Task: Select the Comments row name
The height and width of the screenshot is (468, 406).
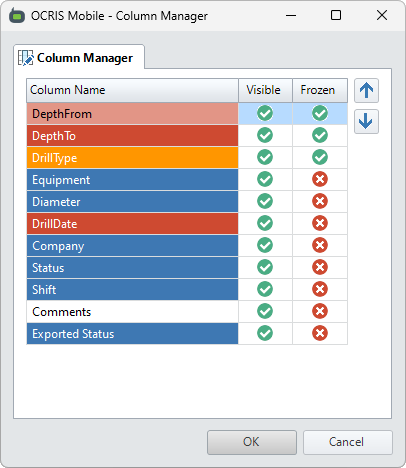Action: (132, 312)
